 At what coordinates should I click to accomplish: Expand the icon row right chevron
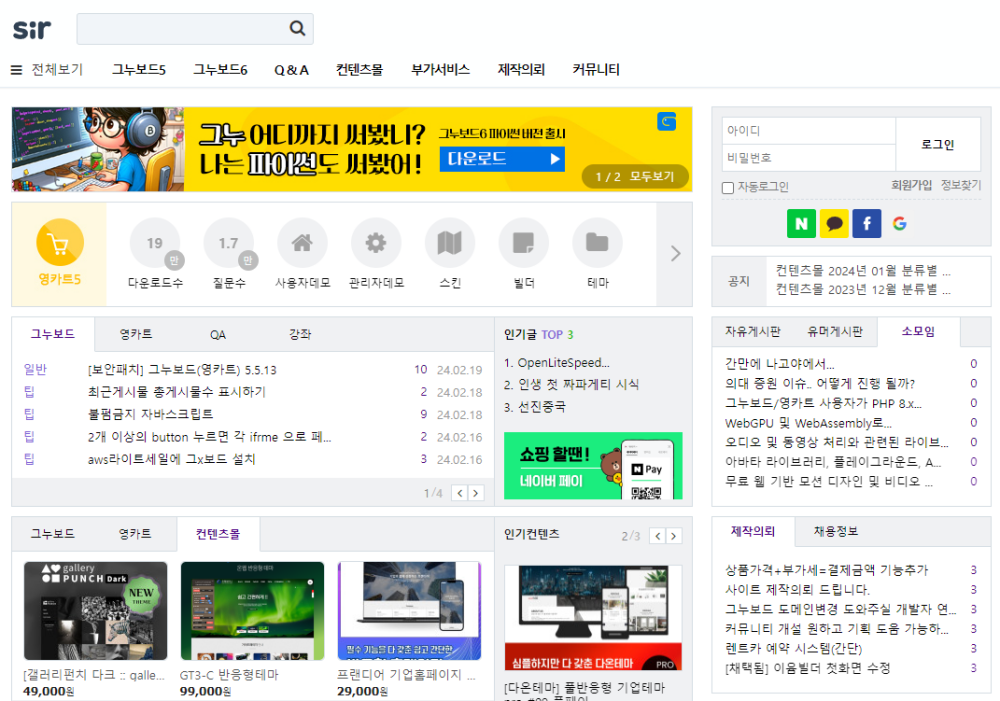tap(675, 253)
